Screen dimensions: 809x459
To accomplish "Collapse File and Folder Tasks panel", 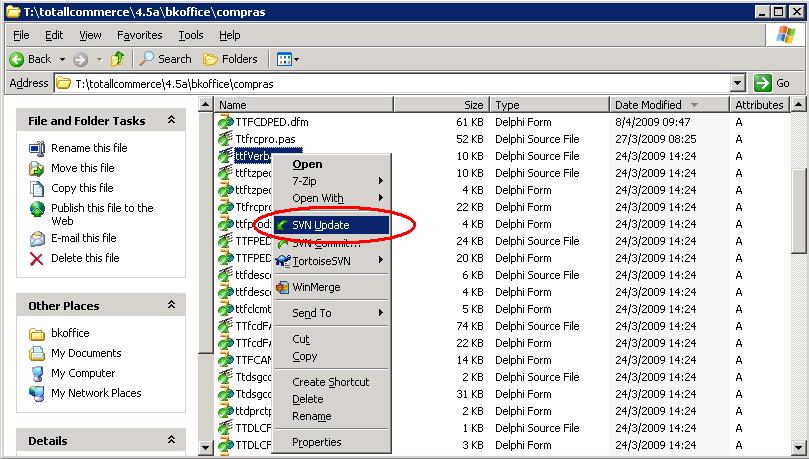I will 171,120.
